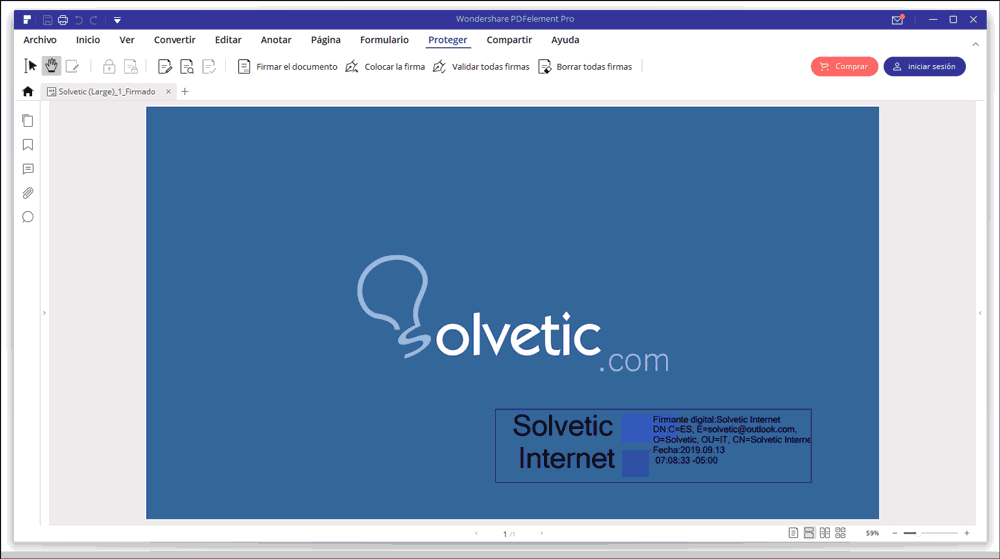
Task: Zoom in with plus button
Action: [x=967, y=533]
